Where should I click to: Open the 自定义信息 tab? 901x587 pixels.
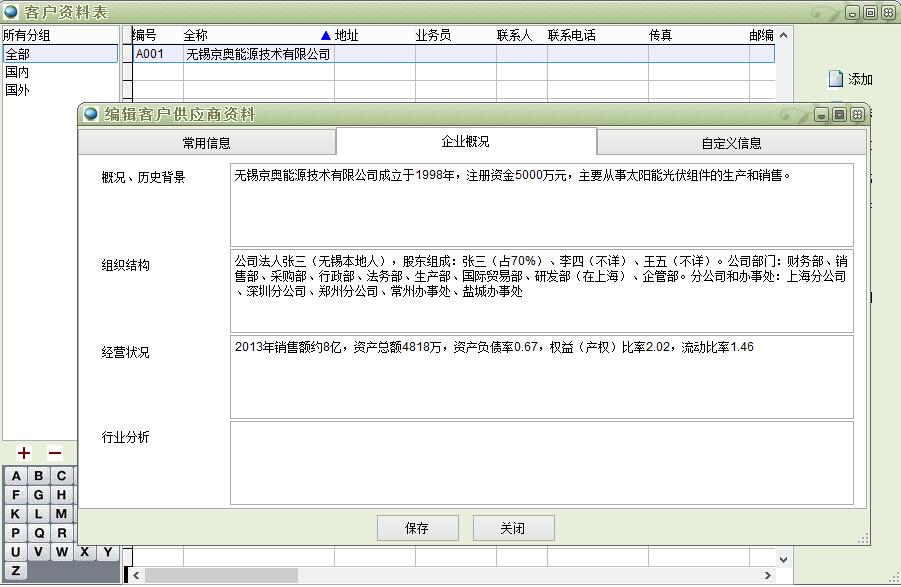731,143
